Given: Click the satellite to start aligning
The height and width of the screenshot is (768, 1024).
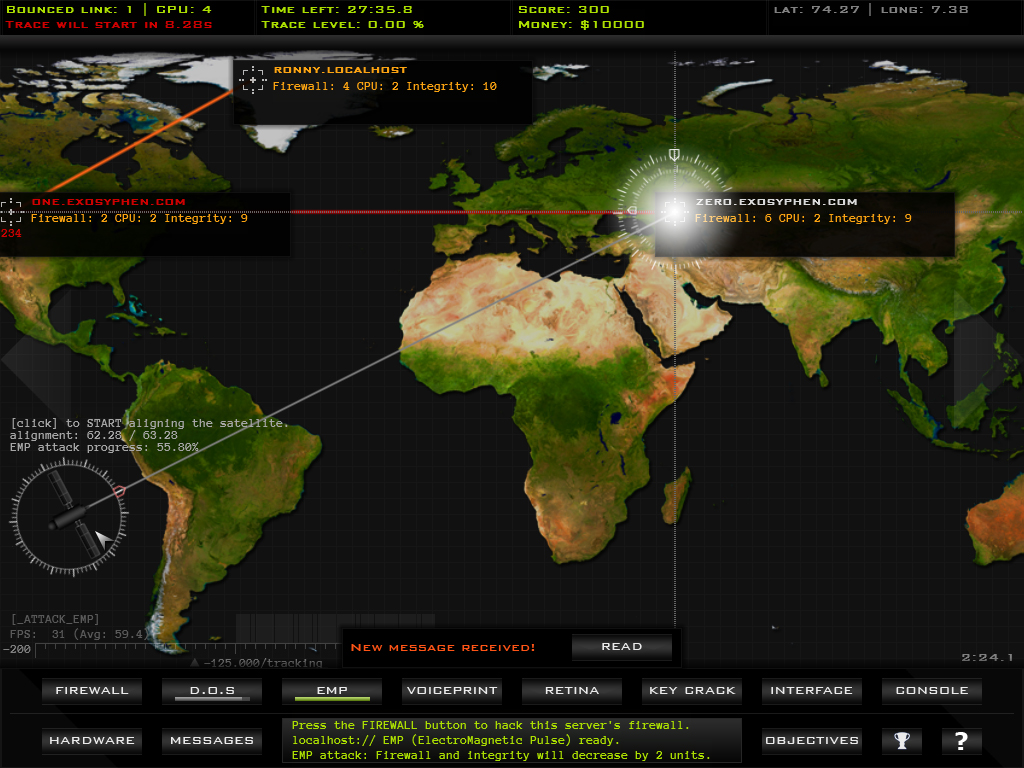Looking at the screenshot, I should 70,516.
